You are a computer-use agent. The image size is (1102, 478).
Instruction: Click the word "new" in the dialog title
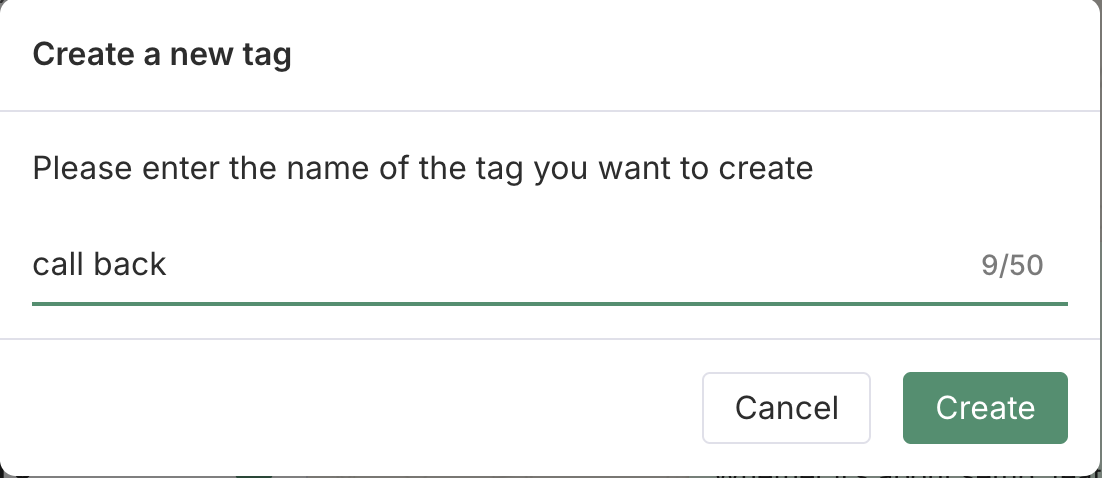[x=203, y=54]
